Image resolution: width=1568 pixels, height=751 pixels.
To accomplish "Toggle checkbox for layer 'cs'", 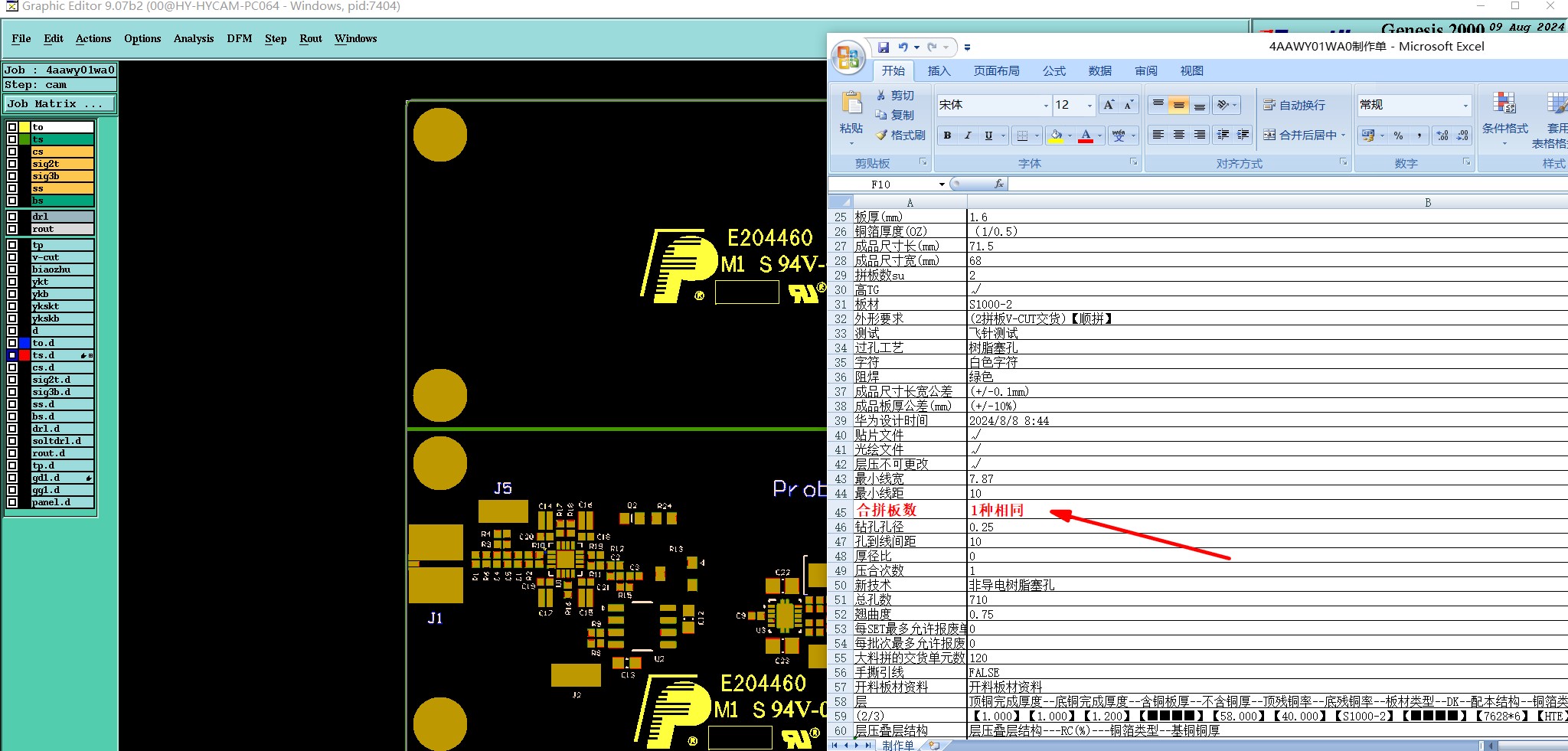I will tap(12, 152).
